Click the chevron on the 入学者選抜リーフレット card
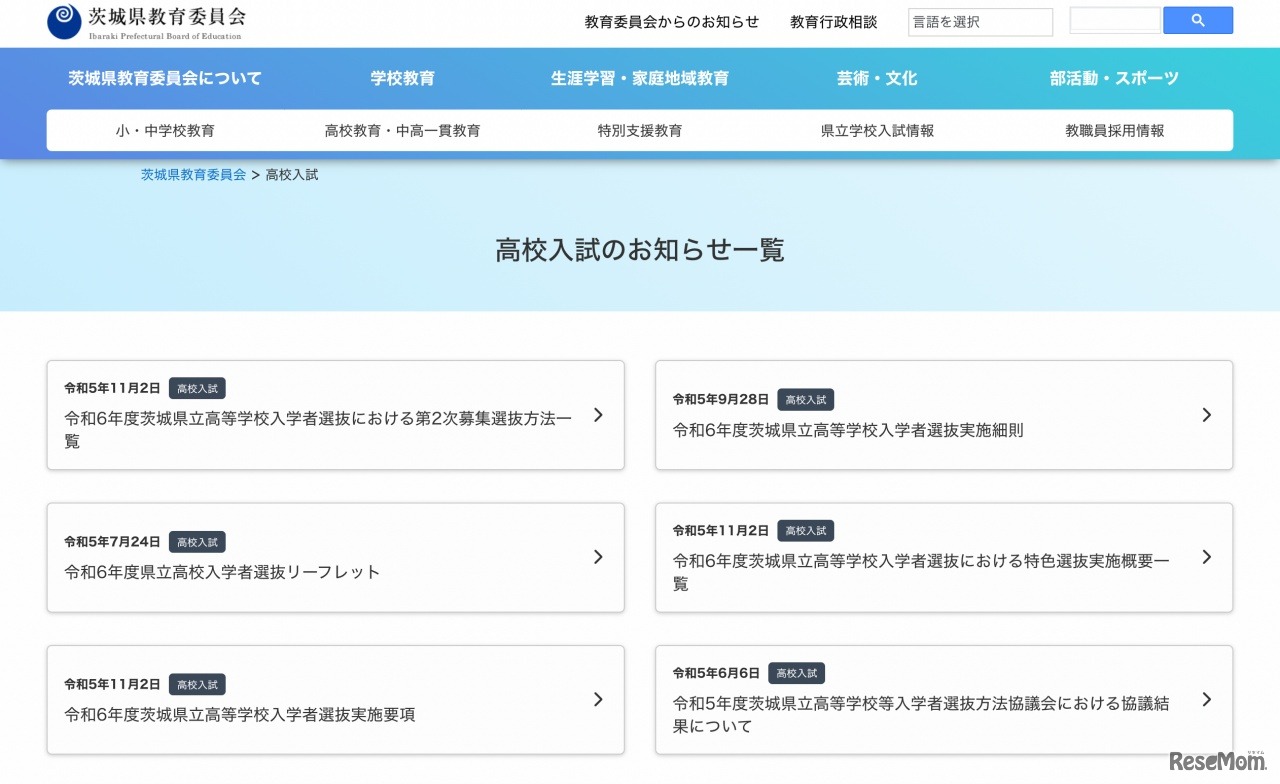 pos(598,557)
